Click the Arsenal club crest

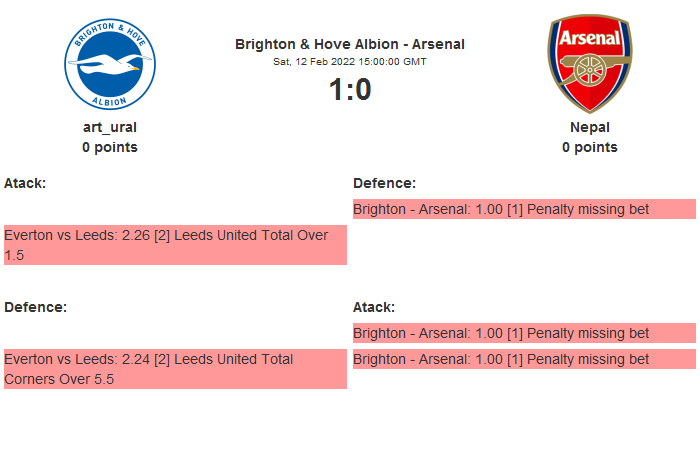click(589, 64)
